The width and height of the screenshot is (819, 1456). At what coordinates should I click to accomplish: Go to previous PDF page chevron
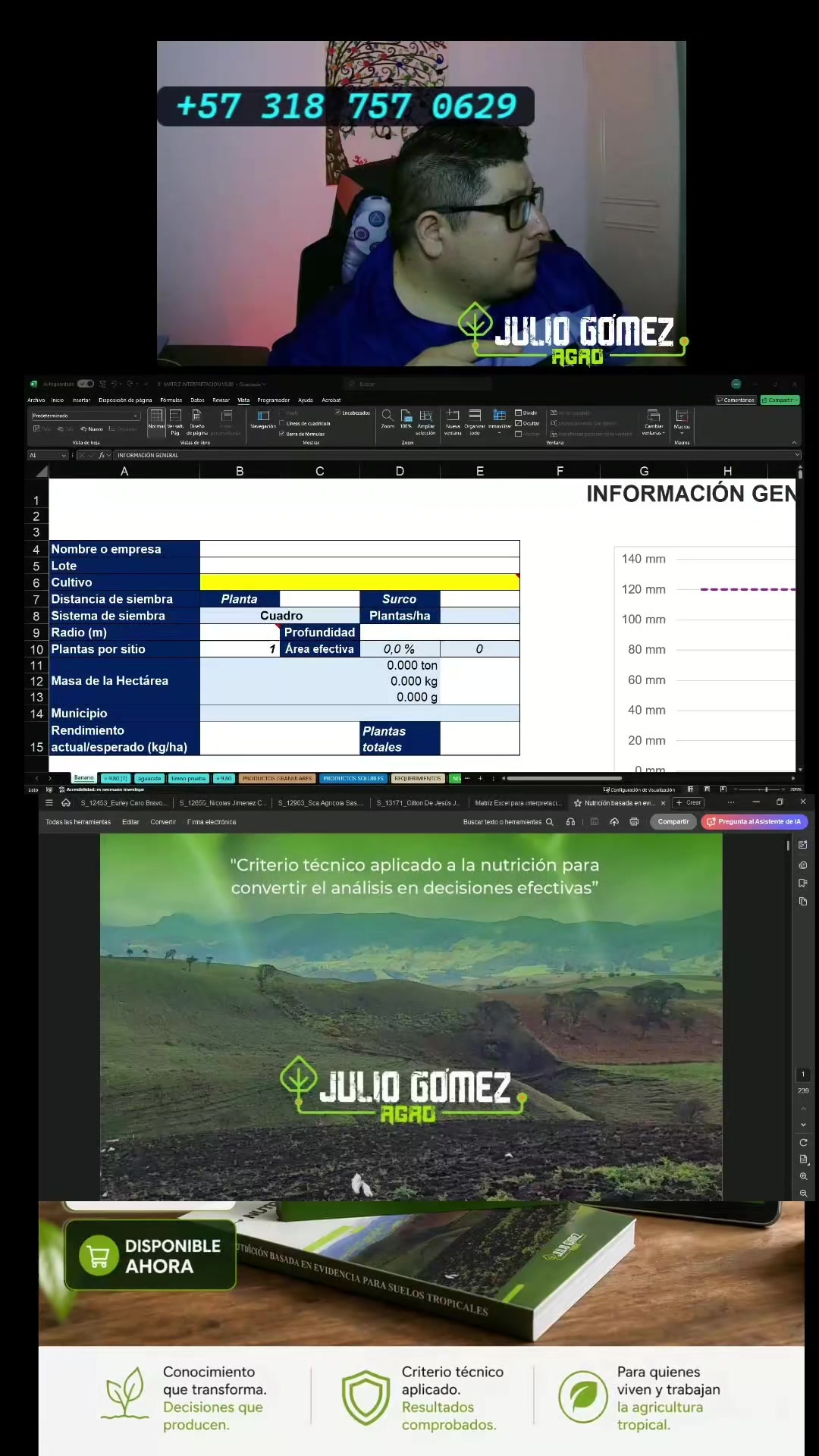click(x=803, y=1109)
